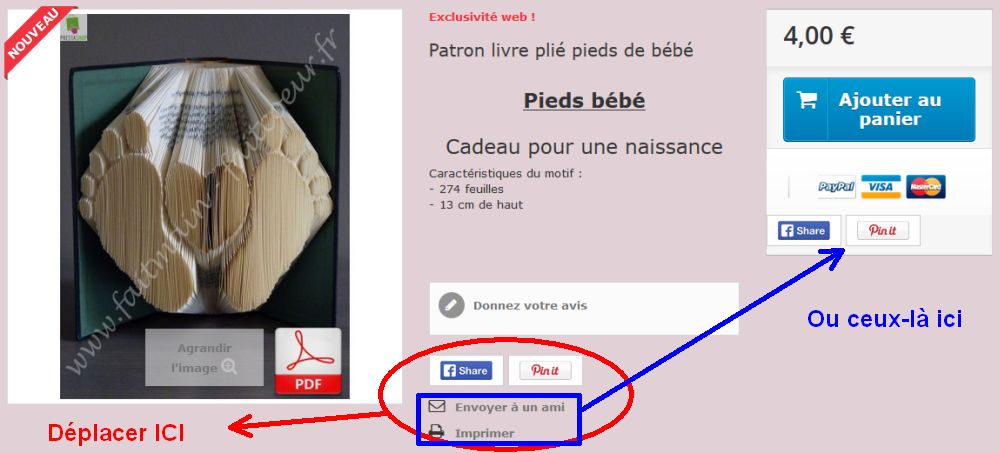
Task: Click the shopping cart icon
Action: pos(807,100)
